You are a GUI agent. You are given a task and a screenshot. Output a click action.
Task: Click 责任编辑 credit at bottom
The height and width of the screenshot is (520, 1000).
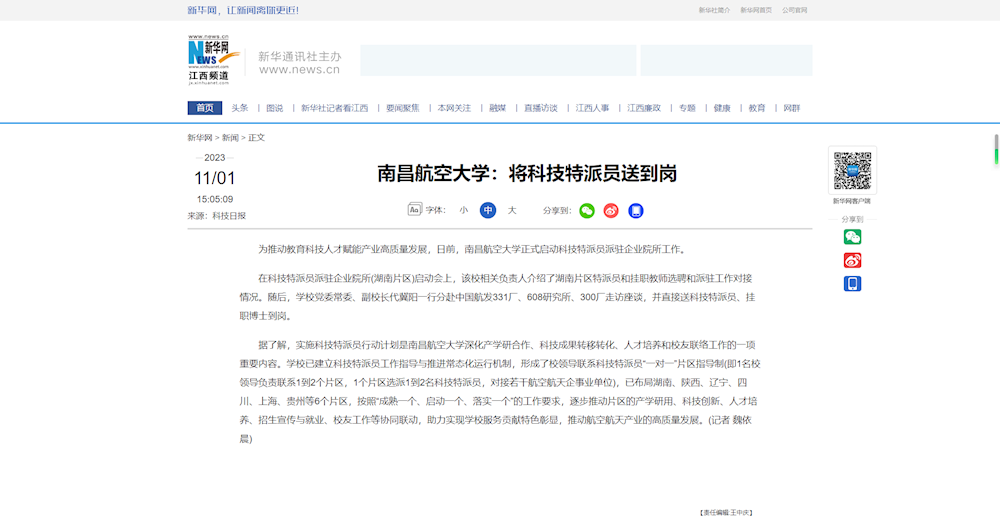(x=726, y=512)
